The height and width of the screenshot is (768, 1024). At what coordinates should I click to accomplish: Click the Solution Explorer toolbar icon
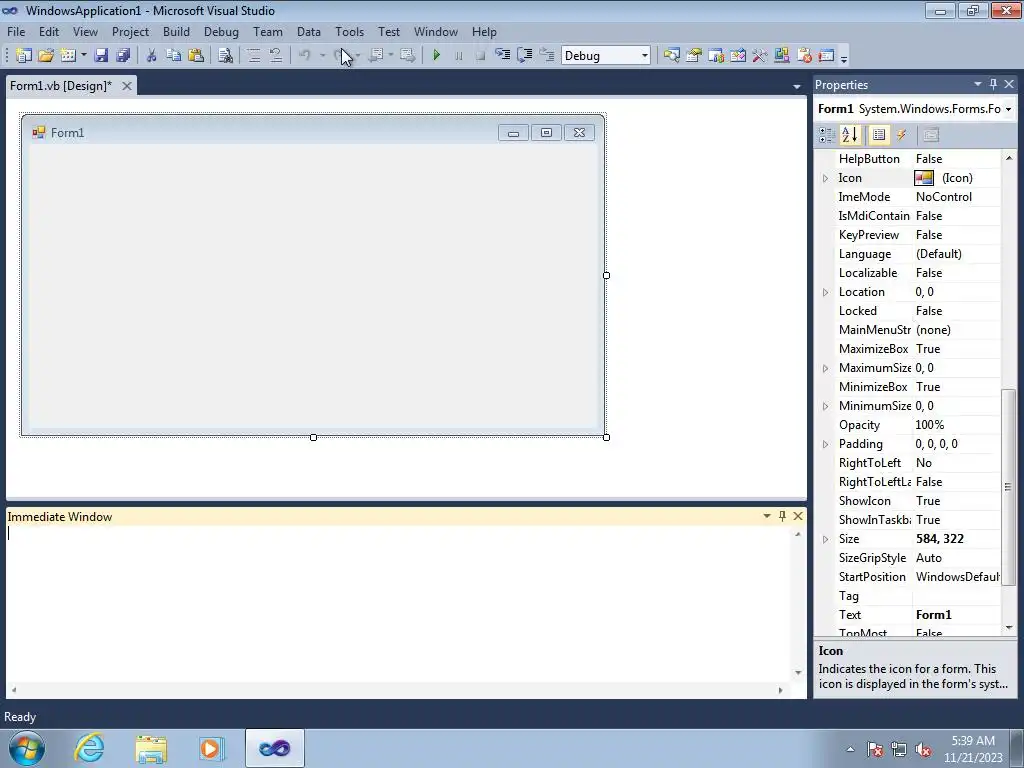671,56
